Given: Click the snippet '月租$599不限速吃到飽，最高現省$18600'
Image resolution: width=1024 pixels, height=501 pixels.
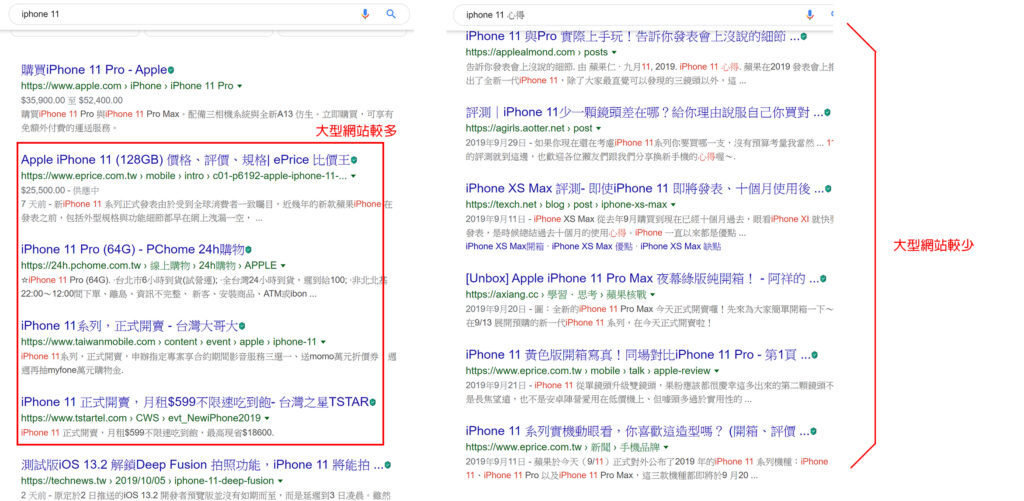Looking at the screenshot, I should 168,433.
